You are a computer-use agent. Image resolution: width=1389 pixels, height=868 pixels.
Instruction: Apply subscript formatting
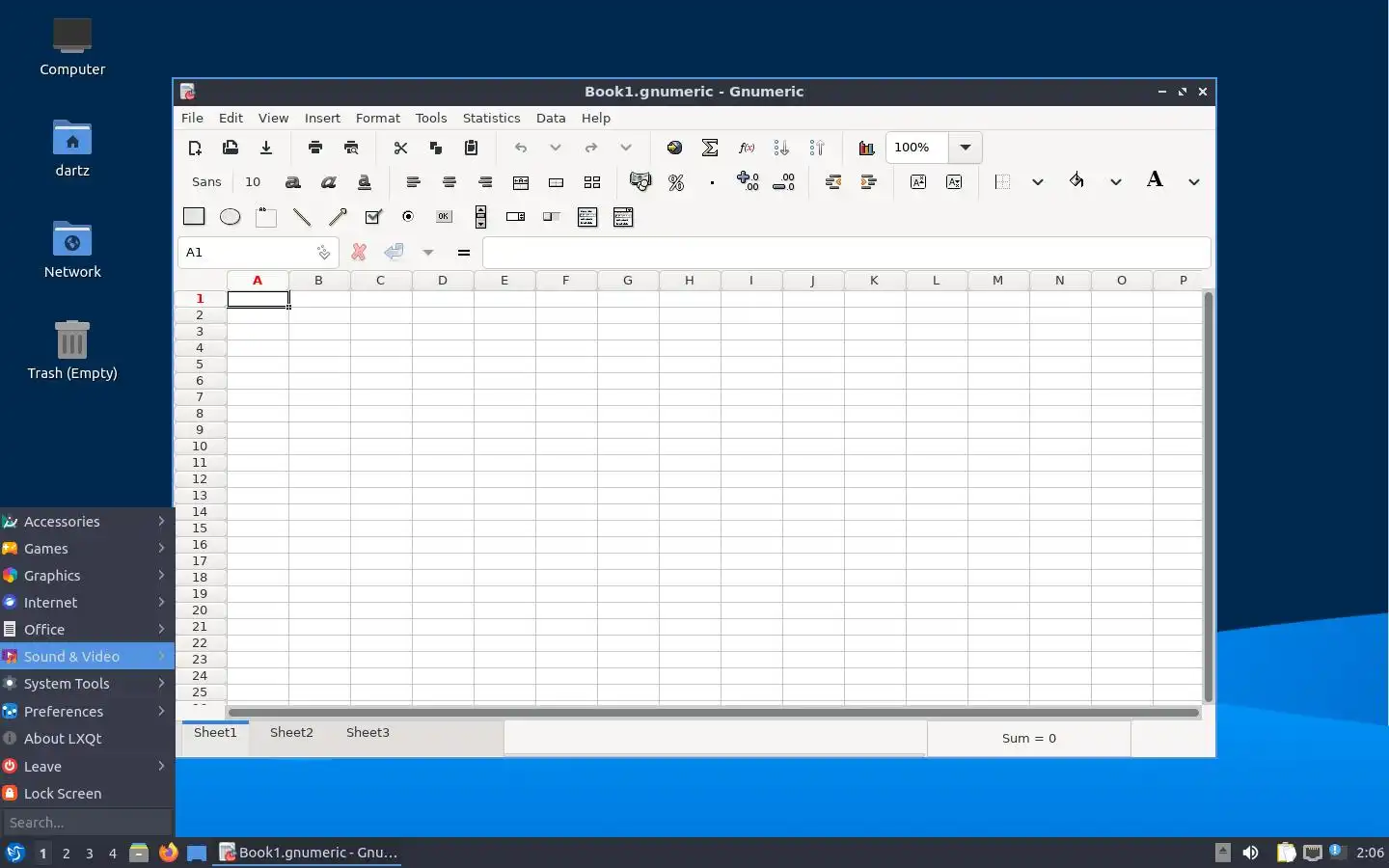coord(954,182)
